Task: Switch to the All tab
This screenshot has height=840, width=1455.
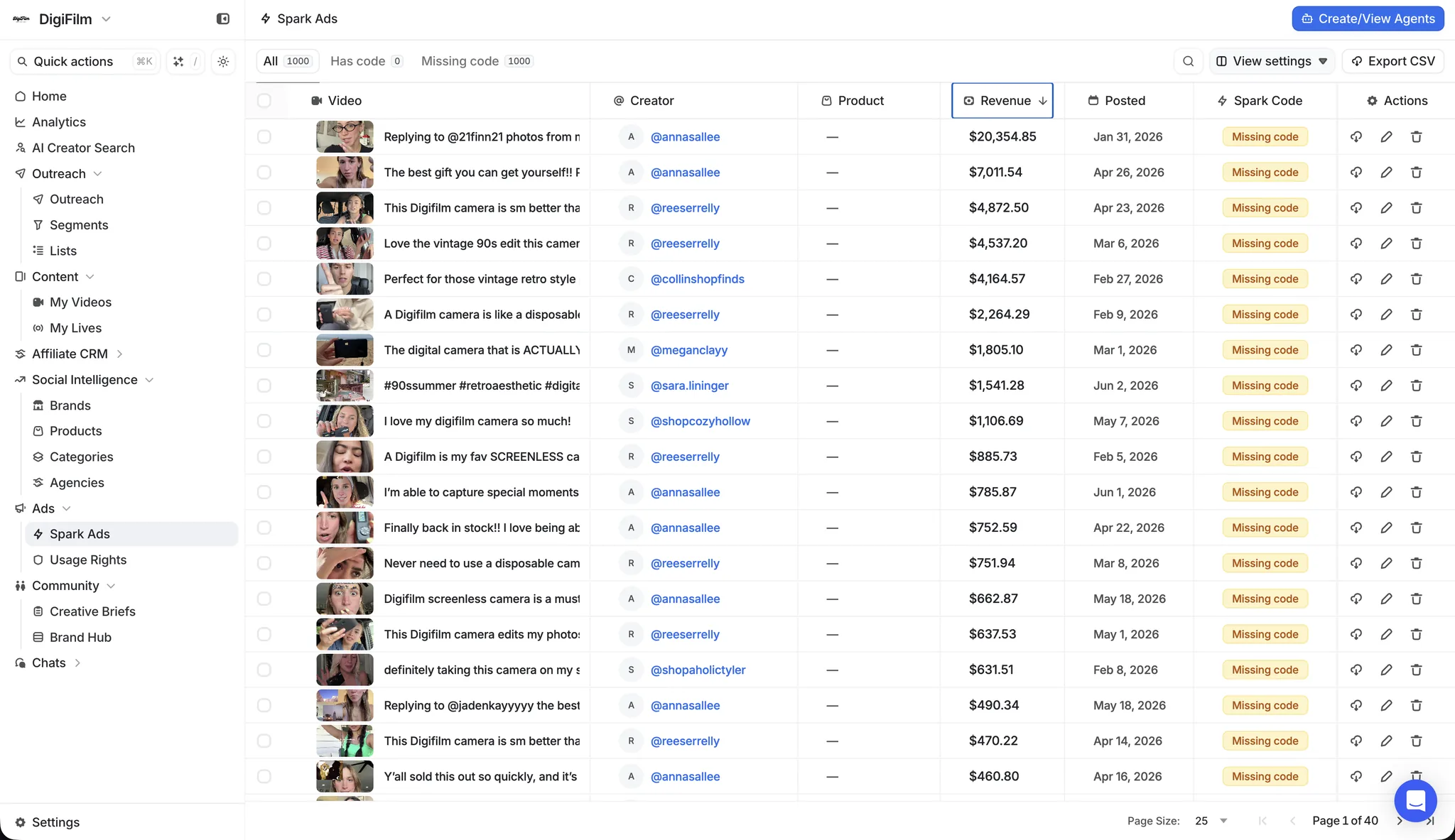Action: (x=287, y=62)
